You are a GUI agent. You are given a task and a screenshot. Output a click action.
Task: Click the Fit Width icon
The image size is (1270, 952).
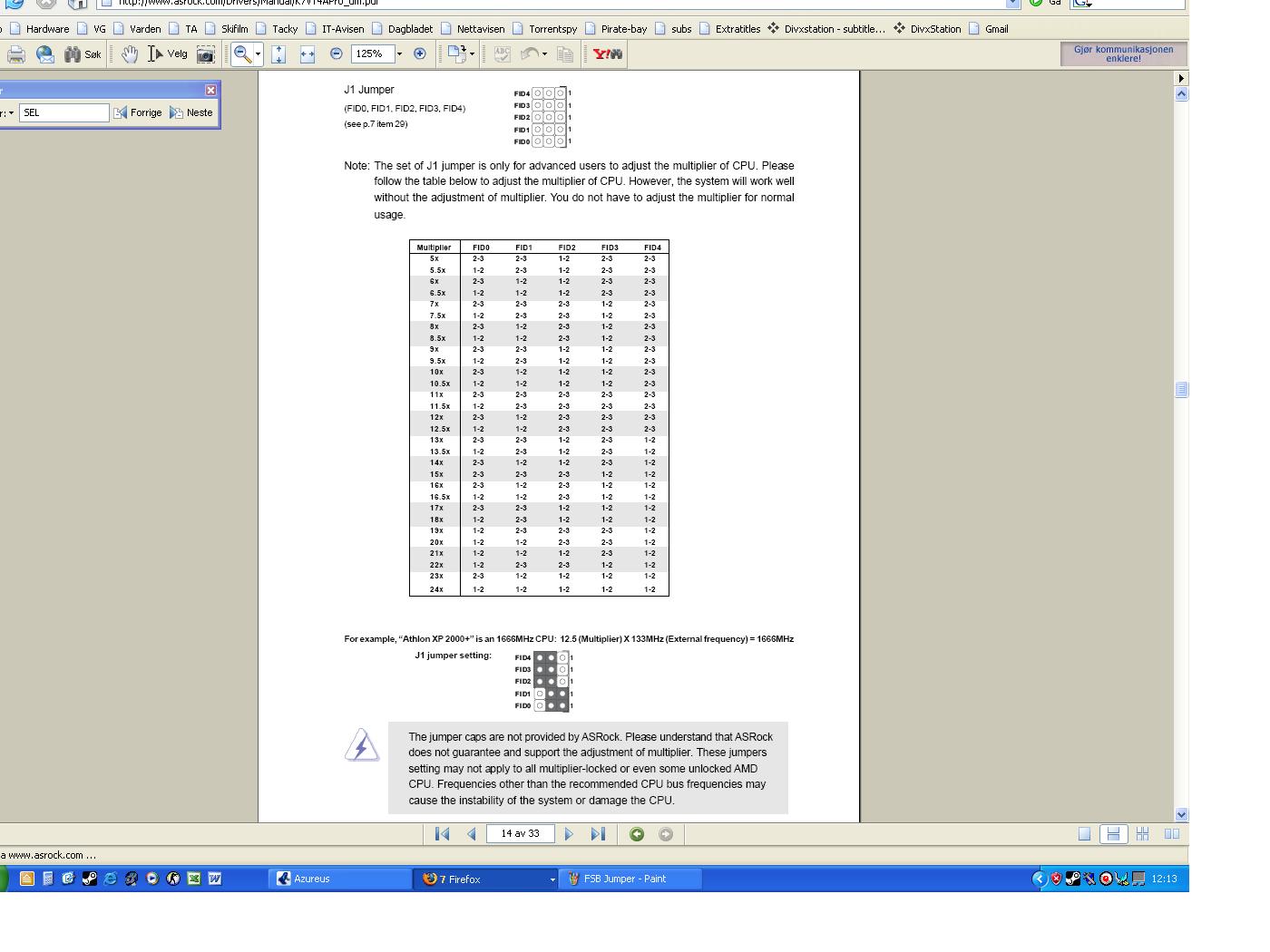(307, 54)
